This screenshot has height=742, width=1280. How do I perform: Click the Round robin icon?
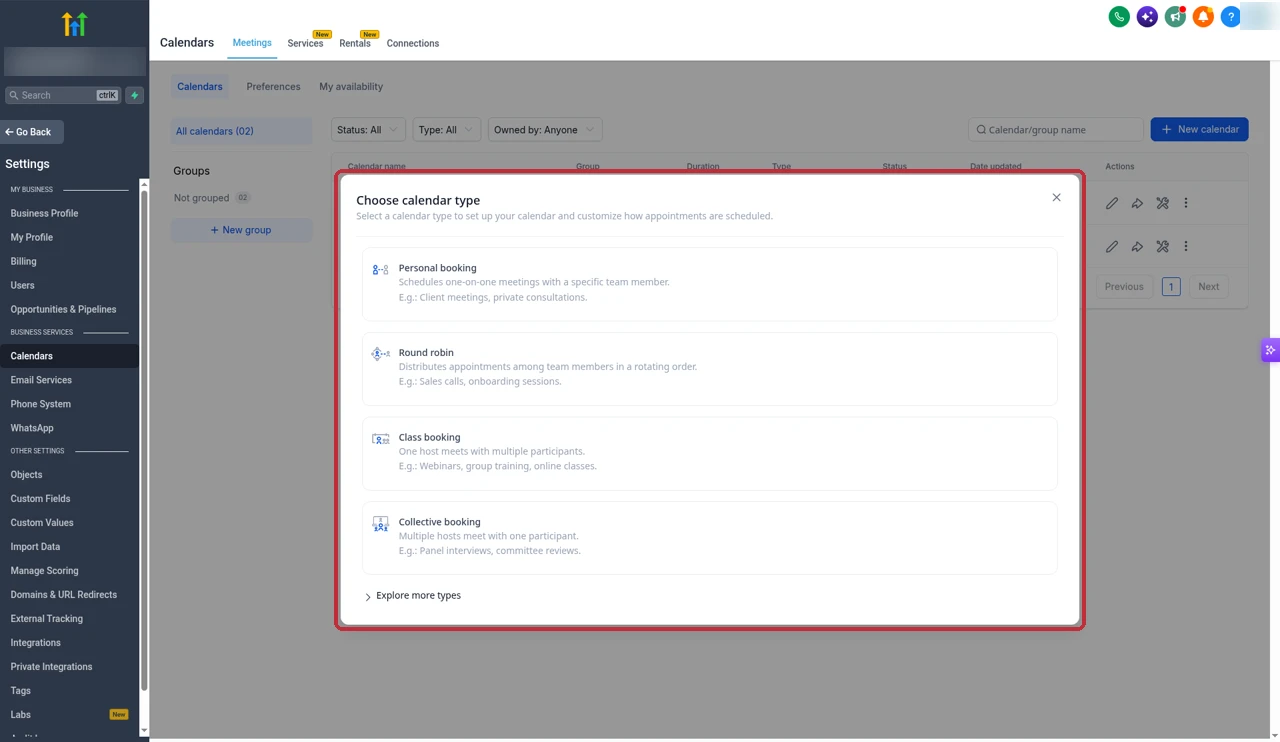380,354
